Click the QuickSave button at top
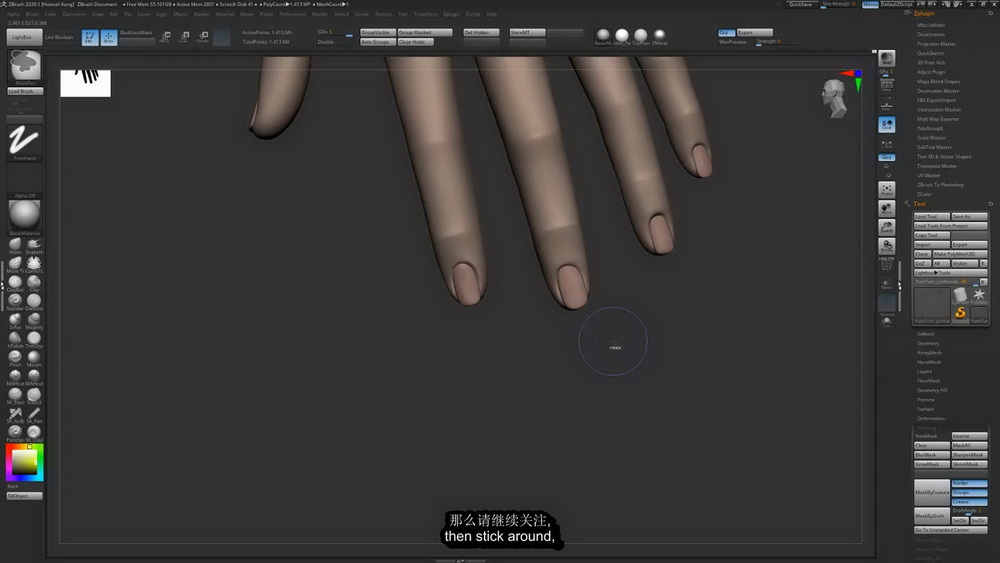 801,4
